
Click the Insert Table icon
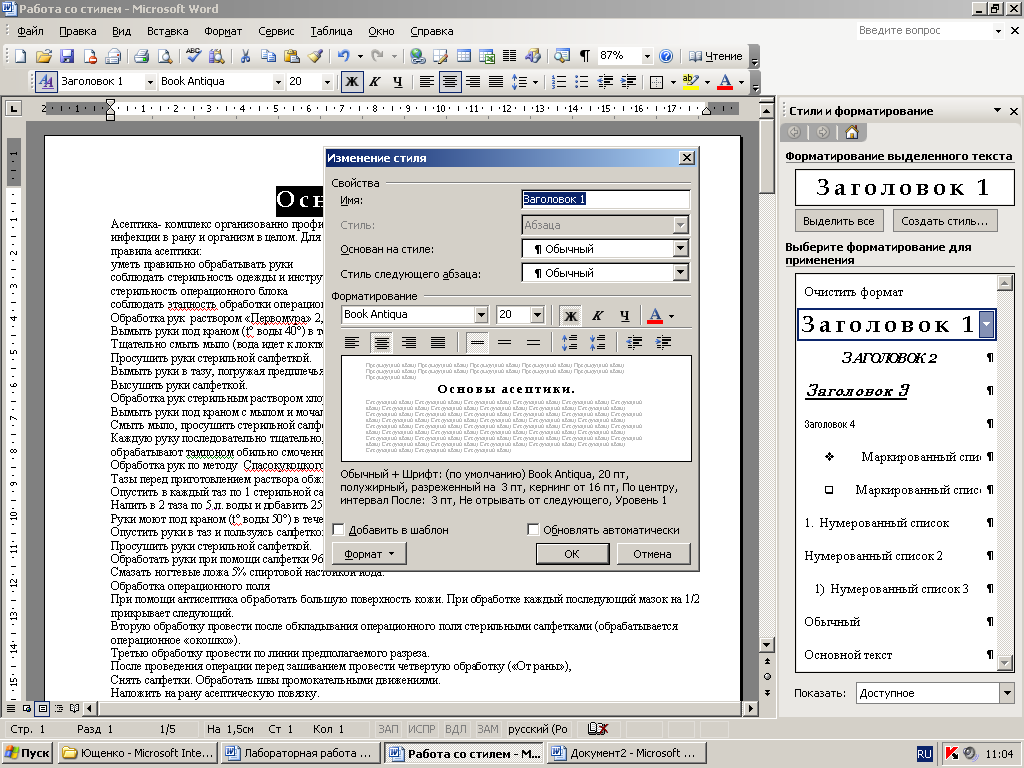(464, 56)
